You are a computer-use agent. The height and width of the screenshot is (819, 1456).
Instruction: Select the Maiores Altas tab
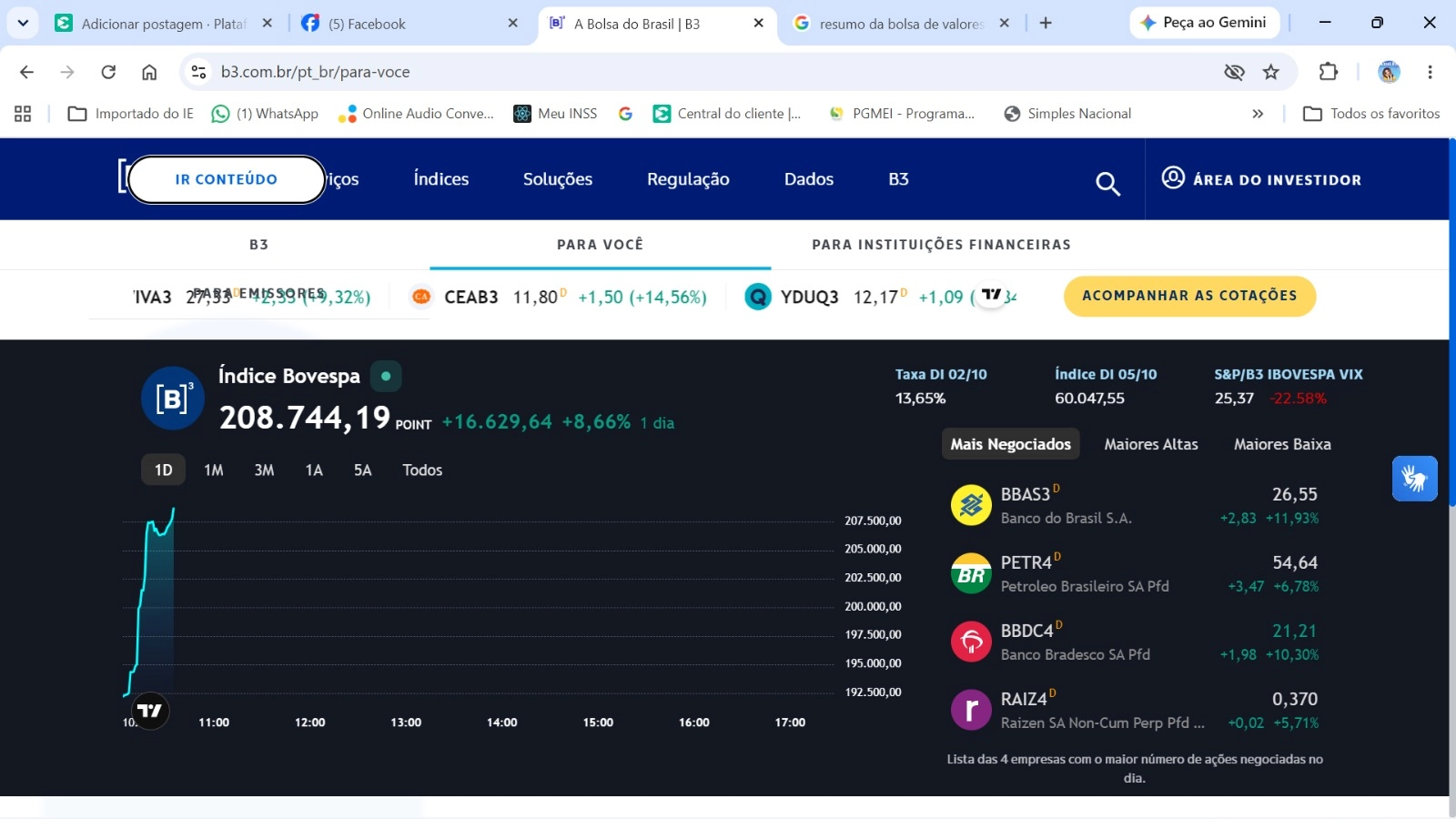(1151, 444)
